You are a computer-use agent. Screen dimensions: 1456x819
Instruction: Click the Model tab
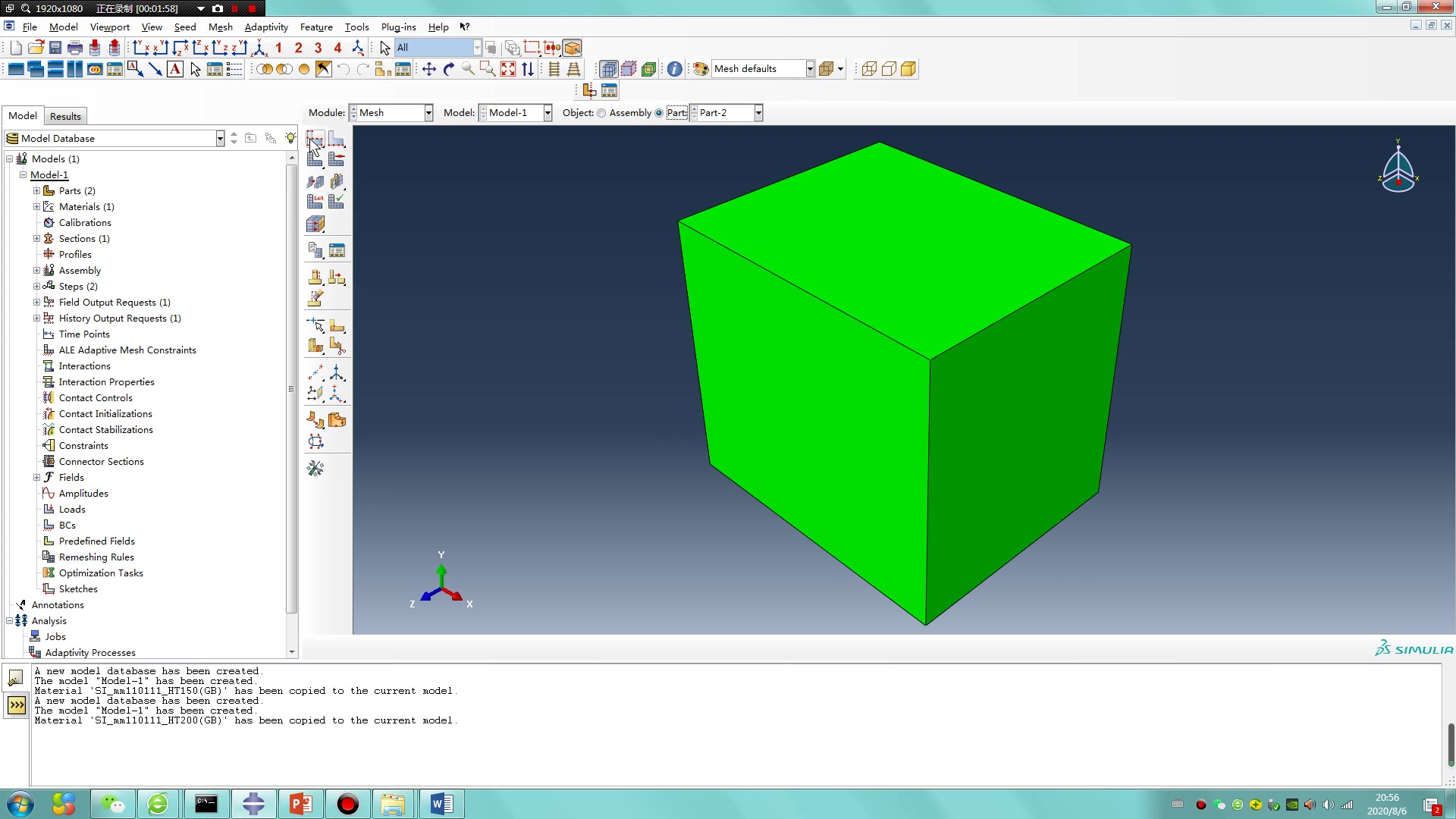point(22,115)
